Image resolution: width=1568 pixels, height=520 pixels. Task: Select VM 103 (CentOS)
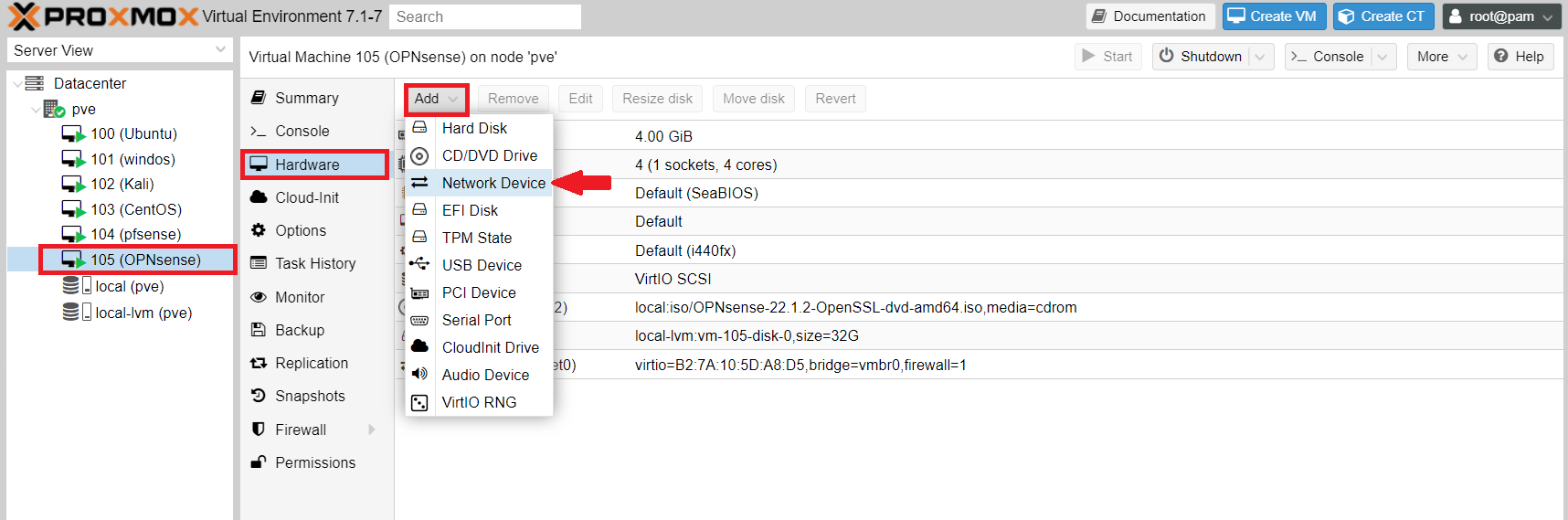point(136,209)
